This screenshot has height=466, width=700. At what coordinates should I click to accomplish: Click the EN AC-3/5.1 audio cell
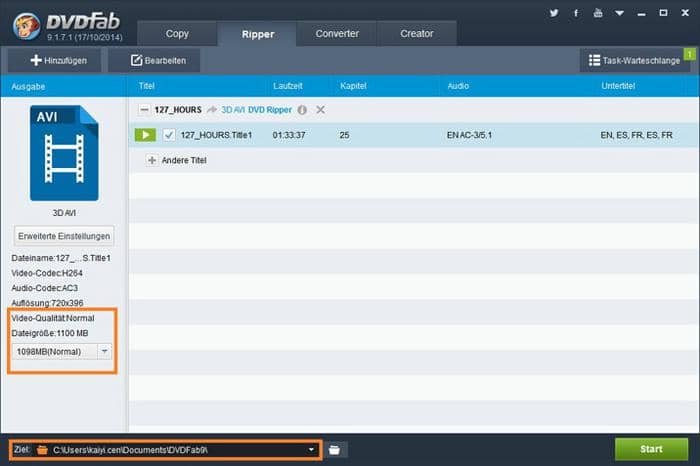coord(469,135)
